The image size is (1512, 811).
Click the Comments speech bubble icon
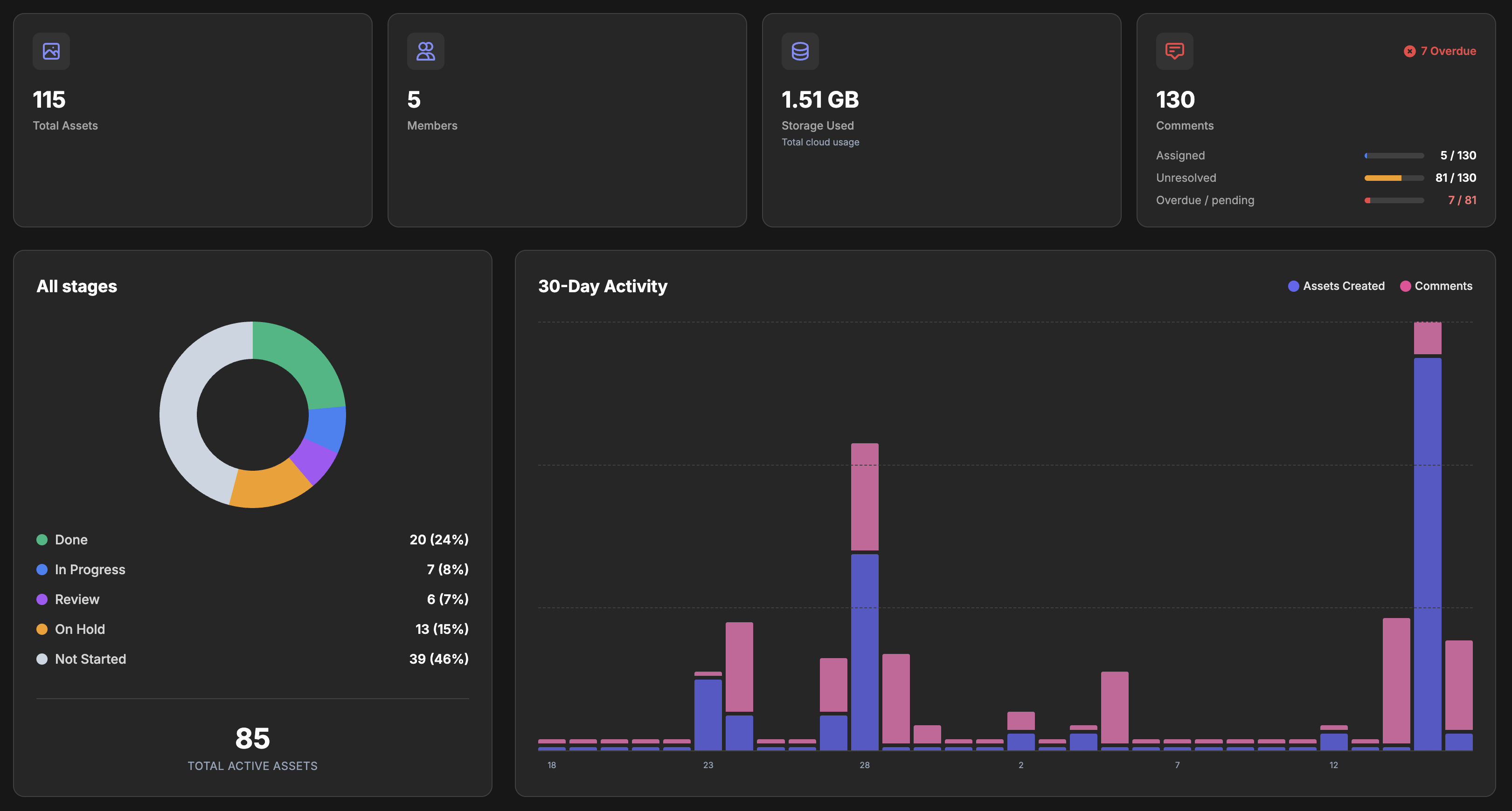[1174, 51]
